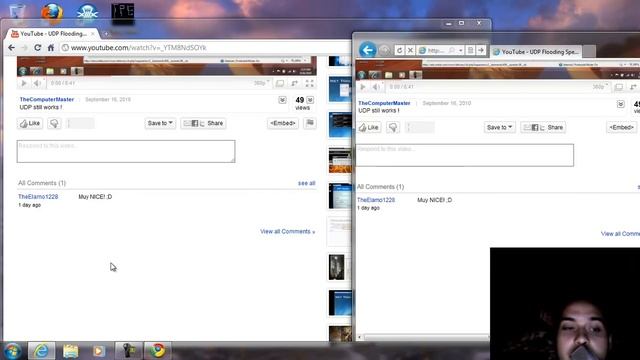Toggle wide player size in IE video
This screenshot has width=640, height=360.
pyautogui.click(x=619, y=87)
